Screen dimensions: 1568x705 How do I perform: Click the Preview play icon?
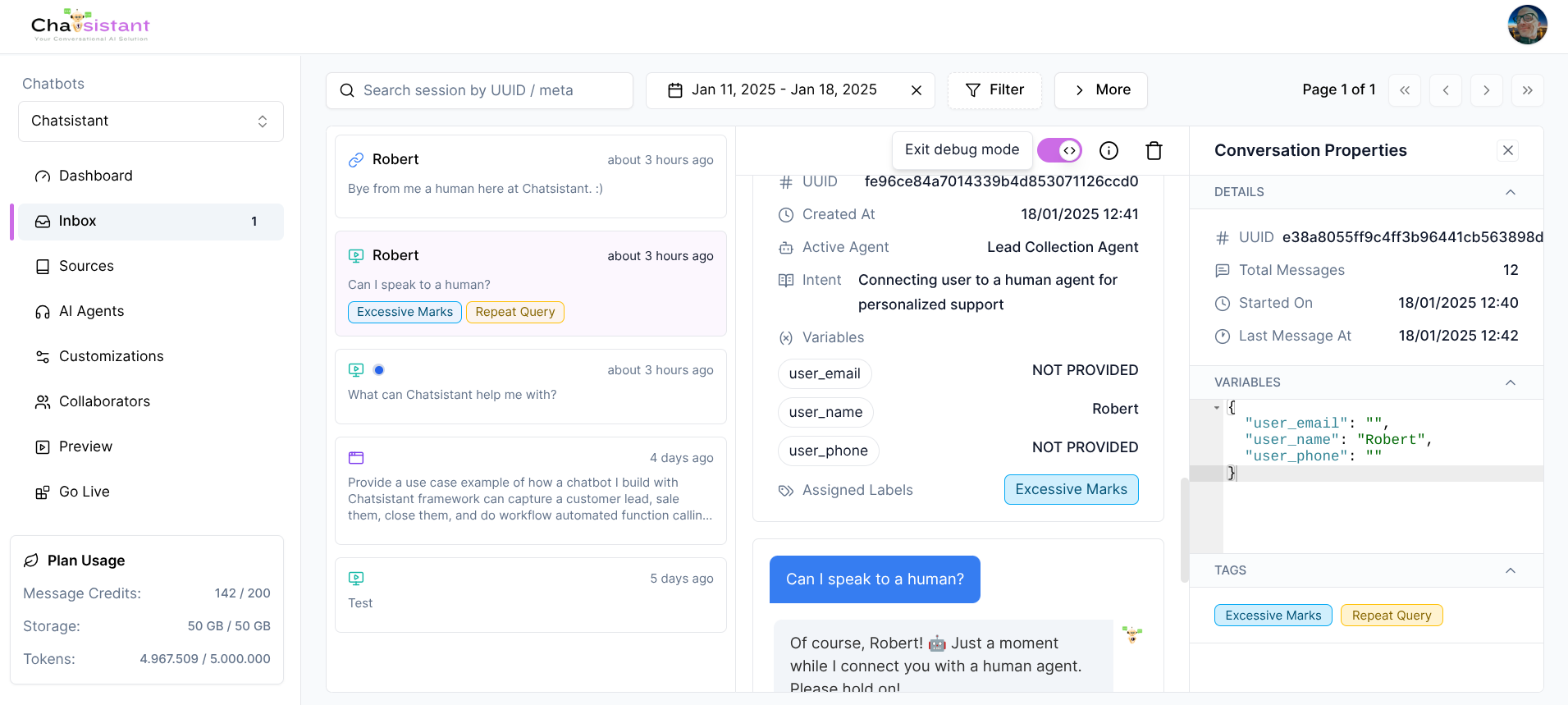43,447
